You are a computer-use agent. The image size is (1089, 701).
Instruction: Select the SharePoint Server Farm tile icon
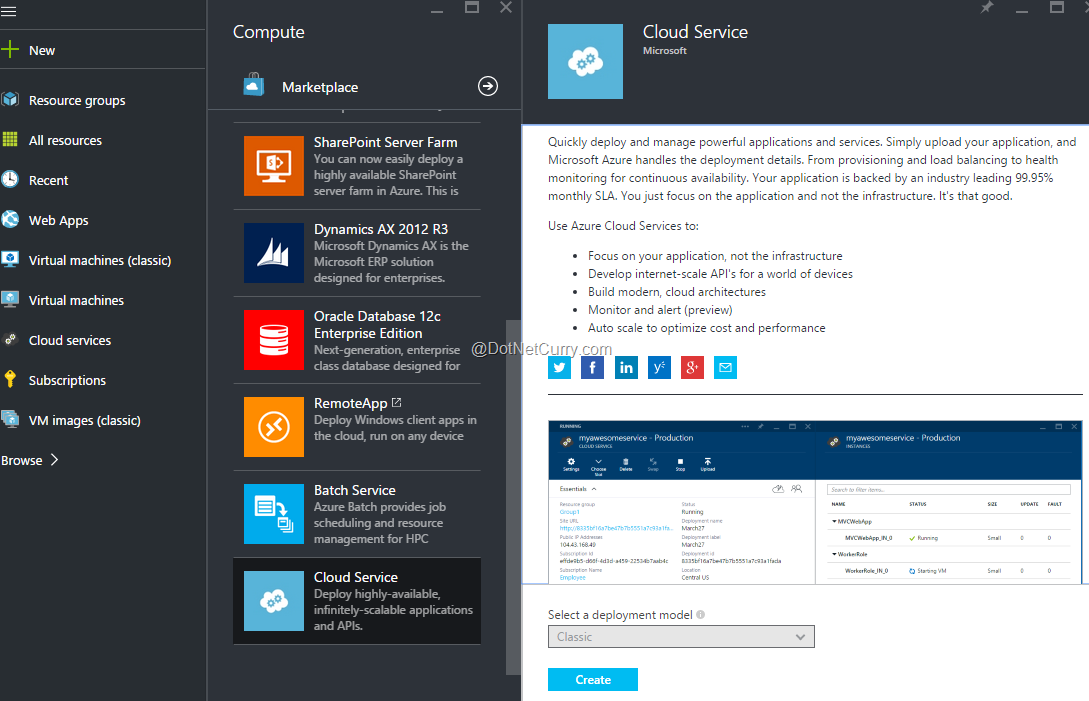274,165
